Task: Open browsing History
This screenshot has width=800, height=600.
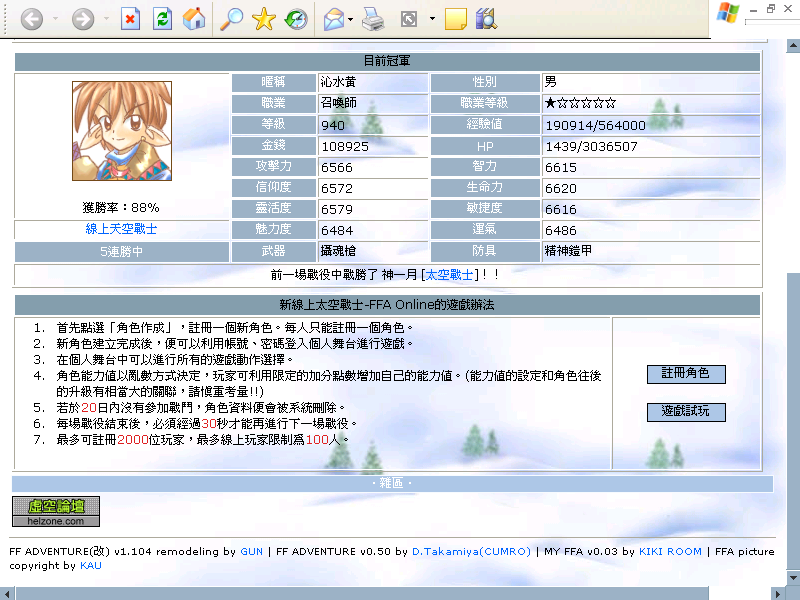Action: pyautogui.click(x=295, y=19)
